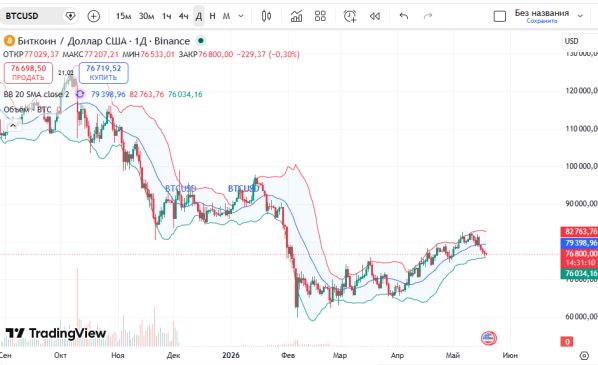Click the blue 79 398,96 basis price label
Screen dimensions: 598x365
click(580, 243)
